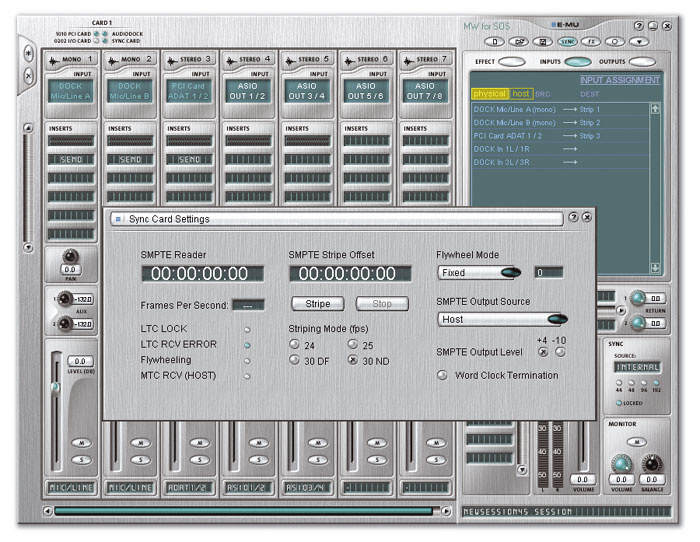Close the Sync Card Settings dialog
This screenshot has width=700, height=542.
point(586,217)
